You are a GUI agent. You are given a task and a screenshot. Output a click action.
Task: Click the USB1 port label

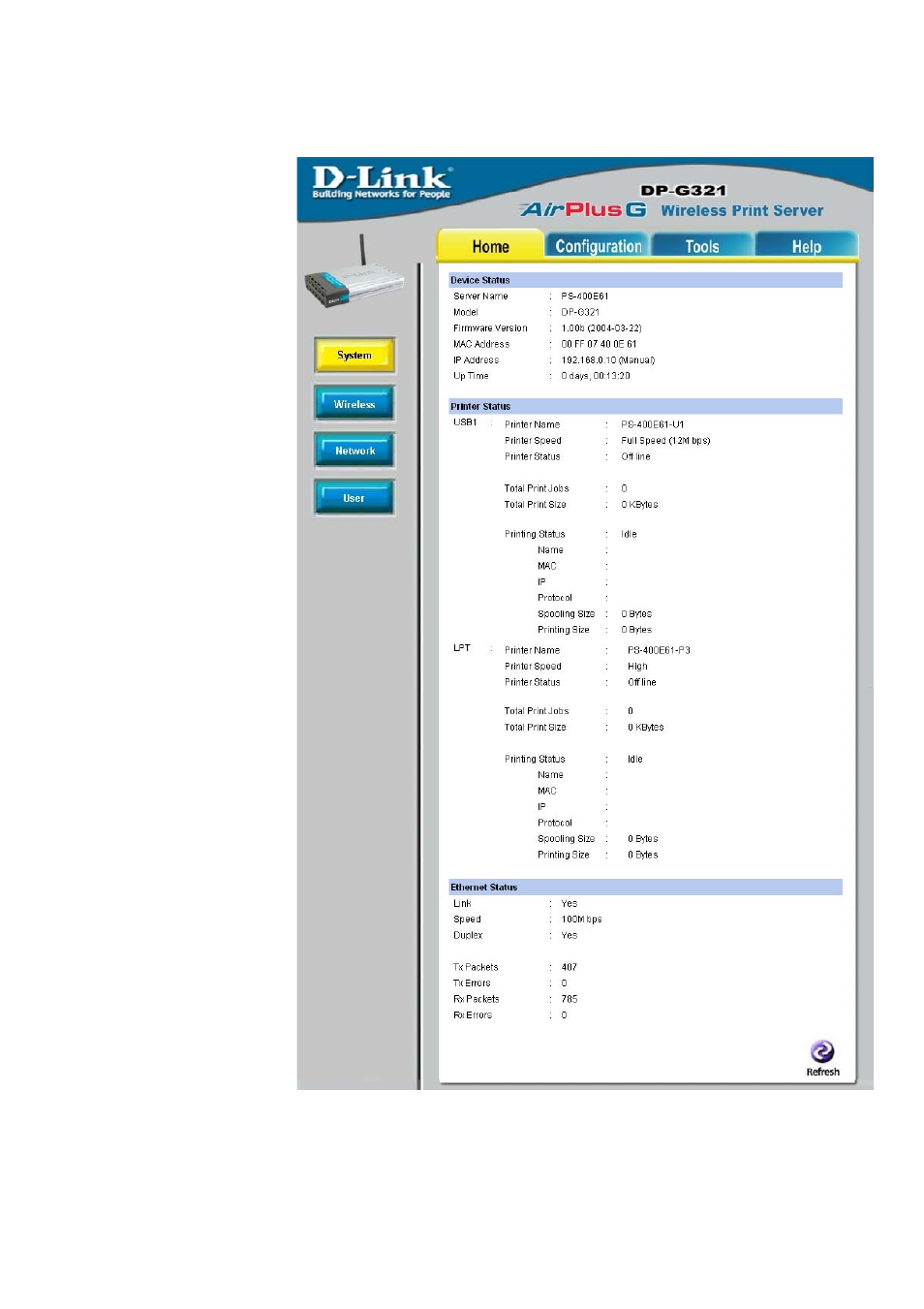465,422
